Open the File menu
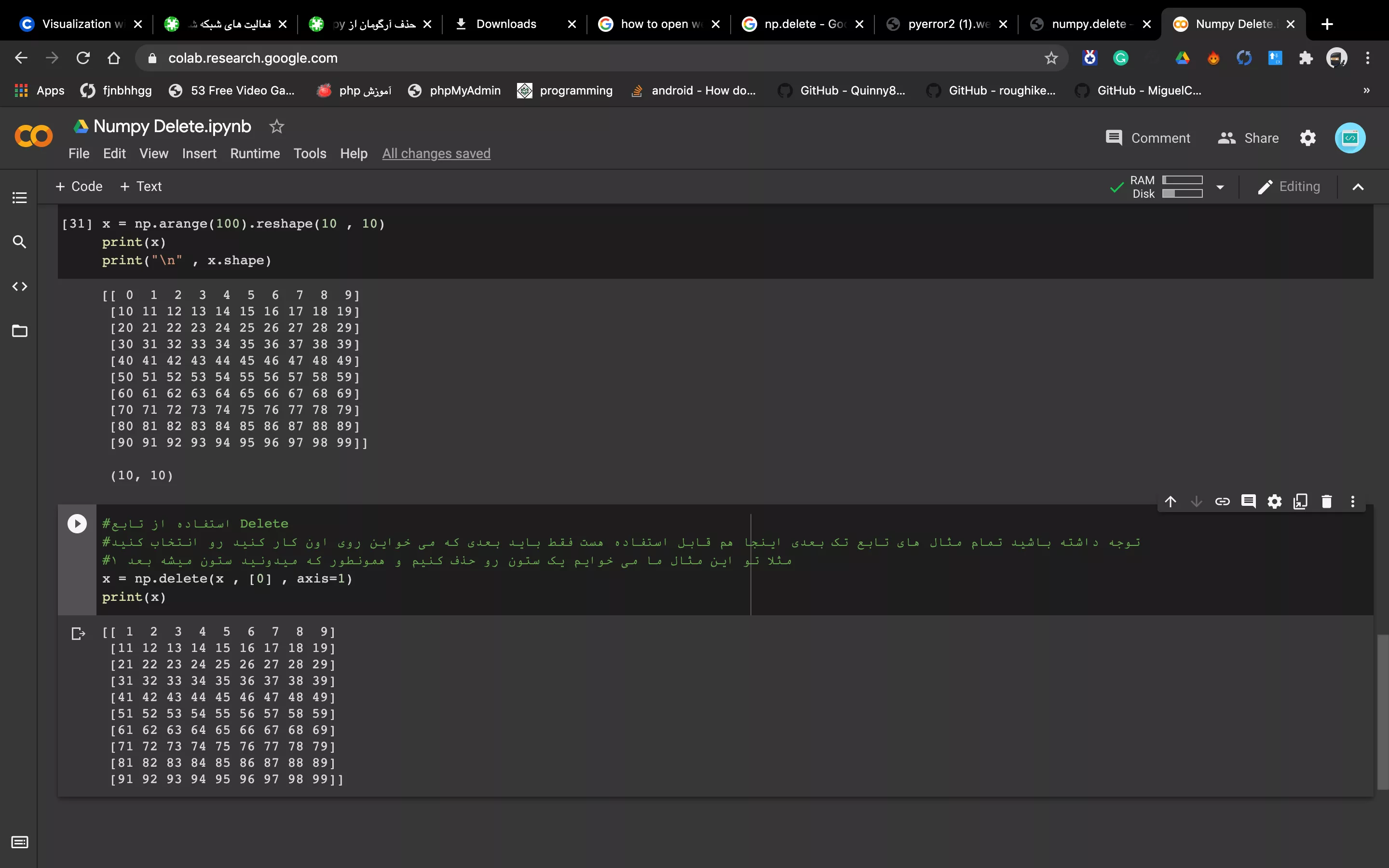This screenshot has height=868, width=1389. coord(79,154)
